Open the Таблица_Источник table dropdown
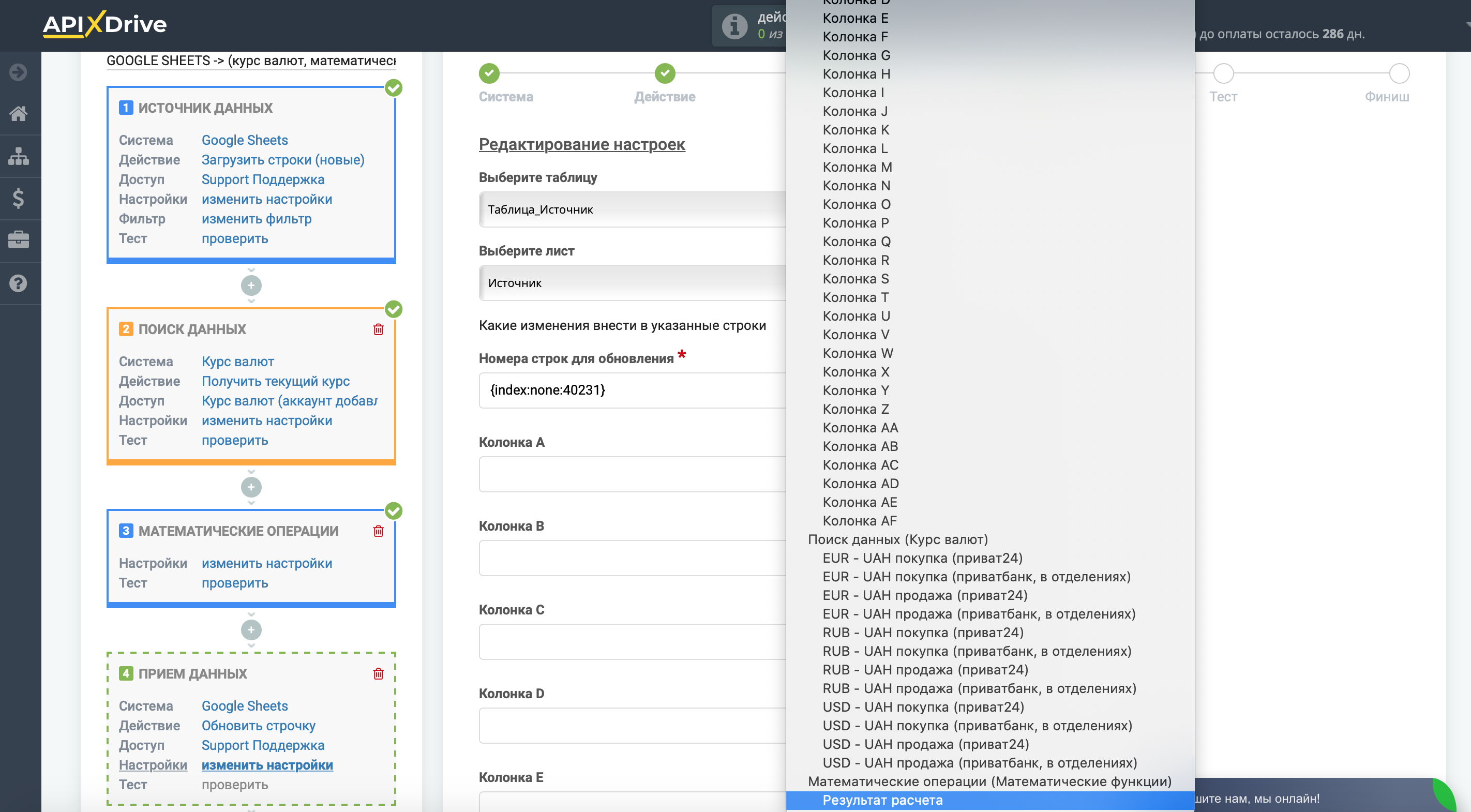Screen dimensions: 1471x812 pyautogui.click(x=633, y=209)
